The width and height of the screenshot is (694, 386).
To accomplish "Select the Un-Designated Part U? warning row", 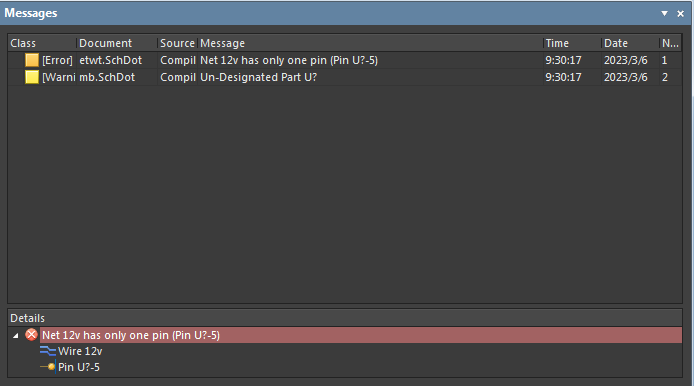I will tap(345, 77).
